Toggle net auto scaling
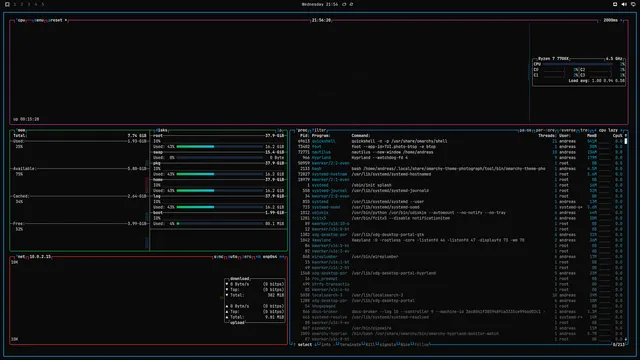 233,257
